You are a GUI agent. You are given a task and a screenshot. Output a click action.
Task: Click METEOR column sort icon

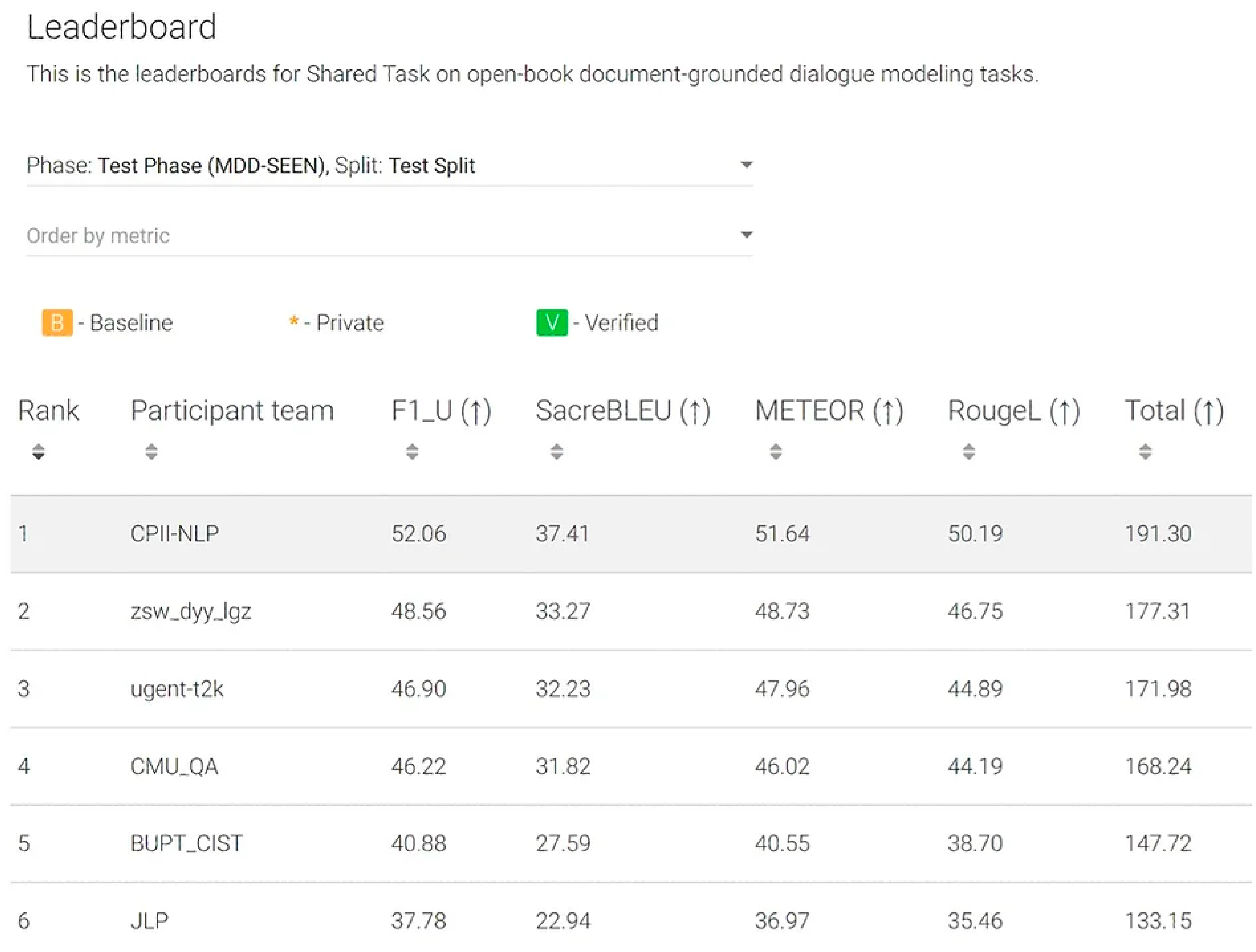click(x=775, y=452)
